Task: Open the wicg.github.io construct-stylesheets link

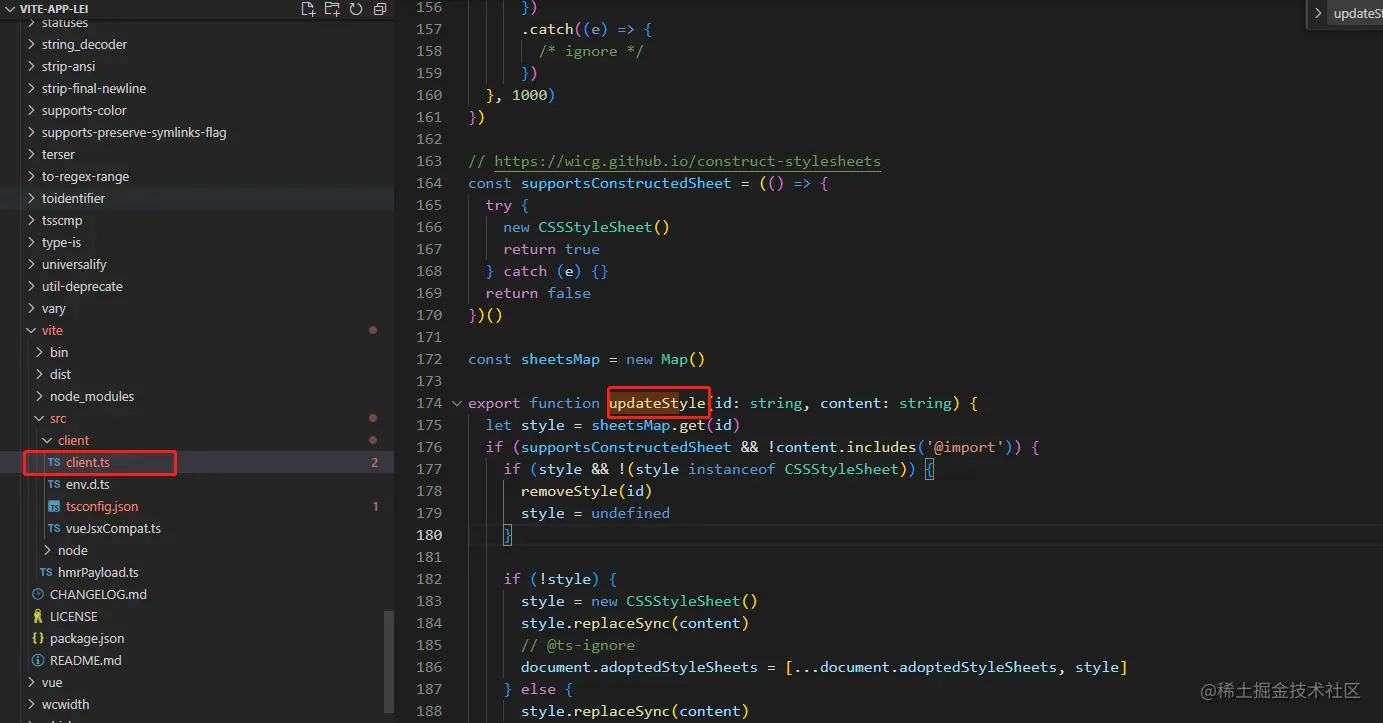Action: 687,161
